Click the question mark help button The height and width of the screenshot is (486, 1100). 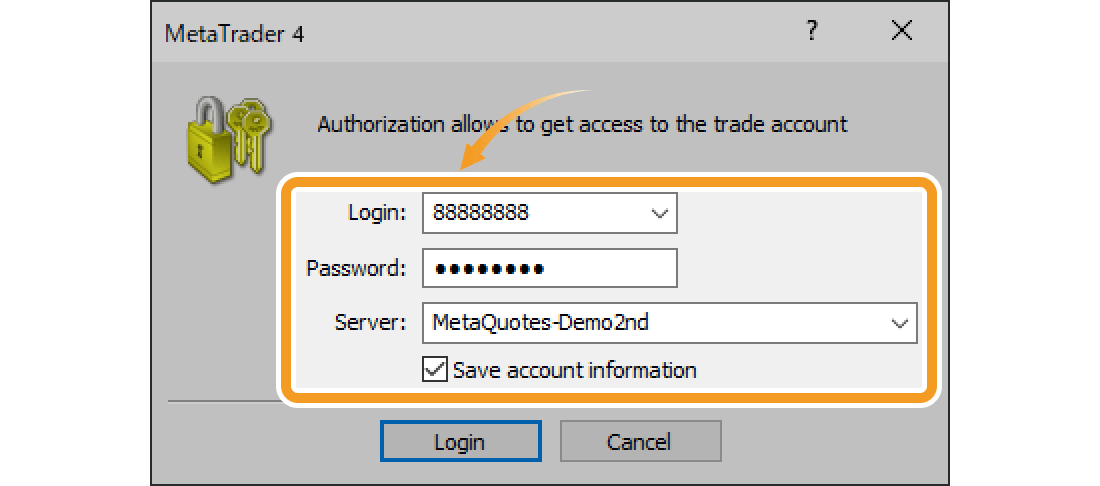pos(812,32)
